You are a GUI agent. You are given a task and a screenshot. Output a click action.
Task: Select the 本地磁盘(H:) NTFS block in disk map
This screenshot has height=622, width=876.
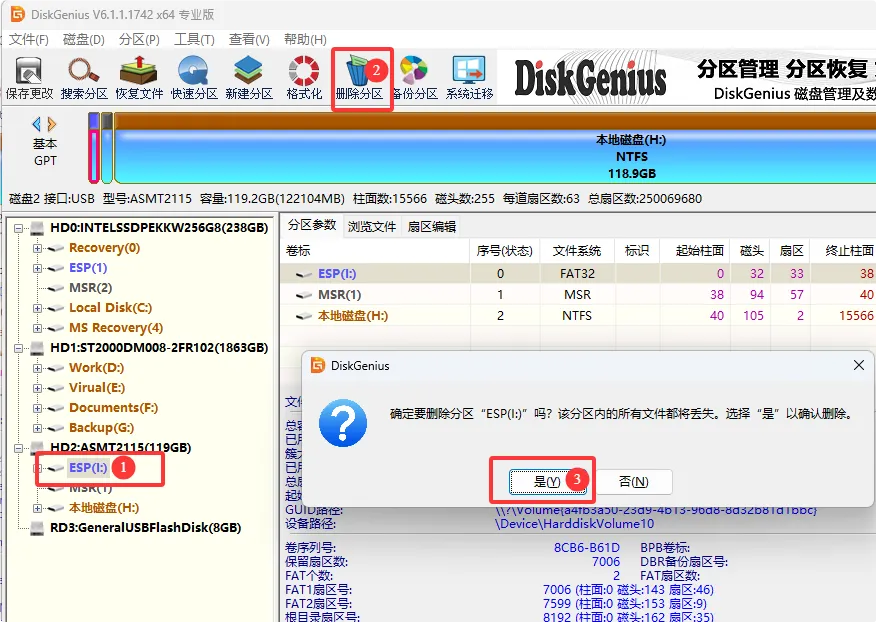495,148
